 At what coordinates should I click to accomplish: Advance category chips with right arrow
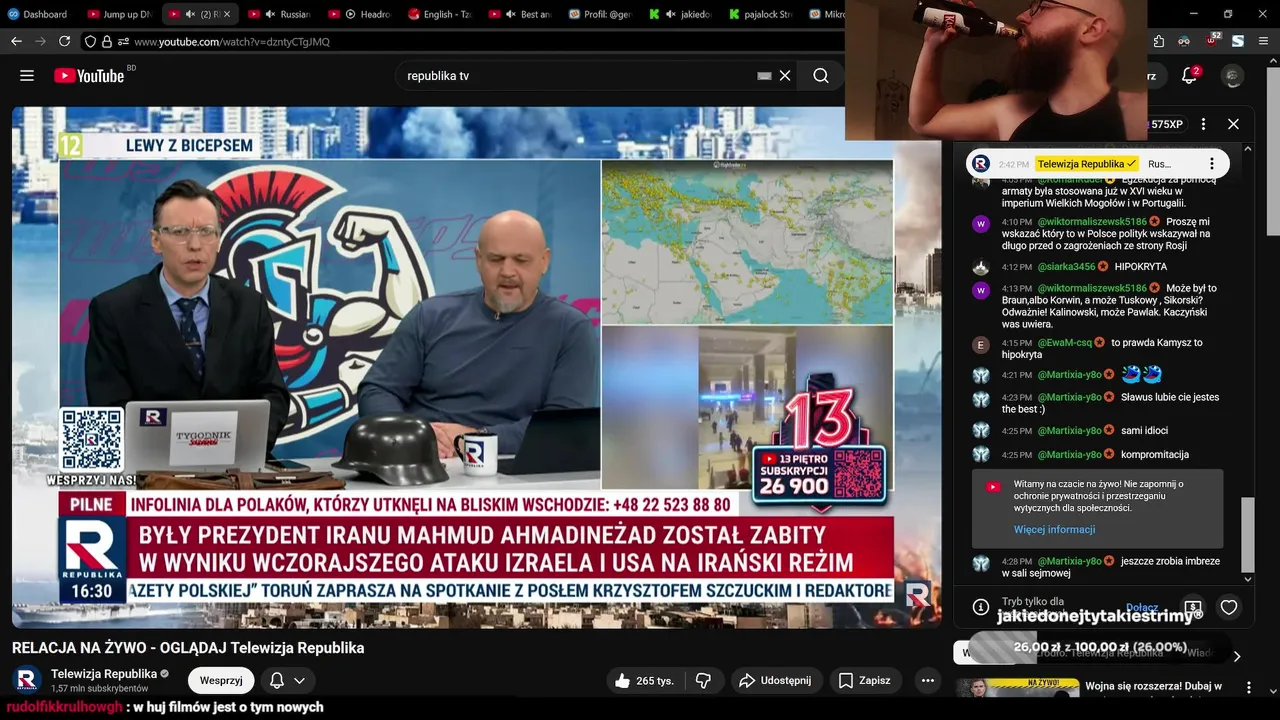pos(1237,657)
